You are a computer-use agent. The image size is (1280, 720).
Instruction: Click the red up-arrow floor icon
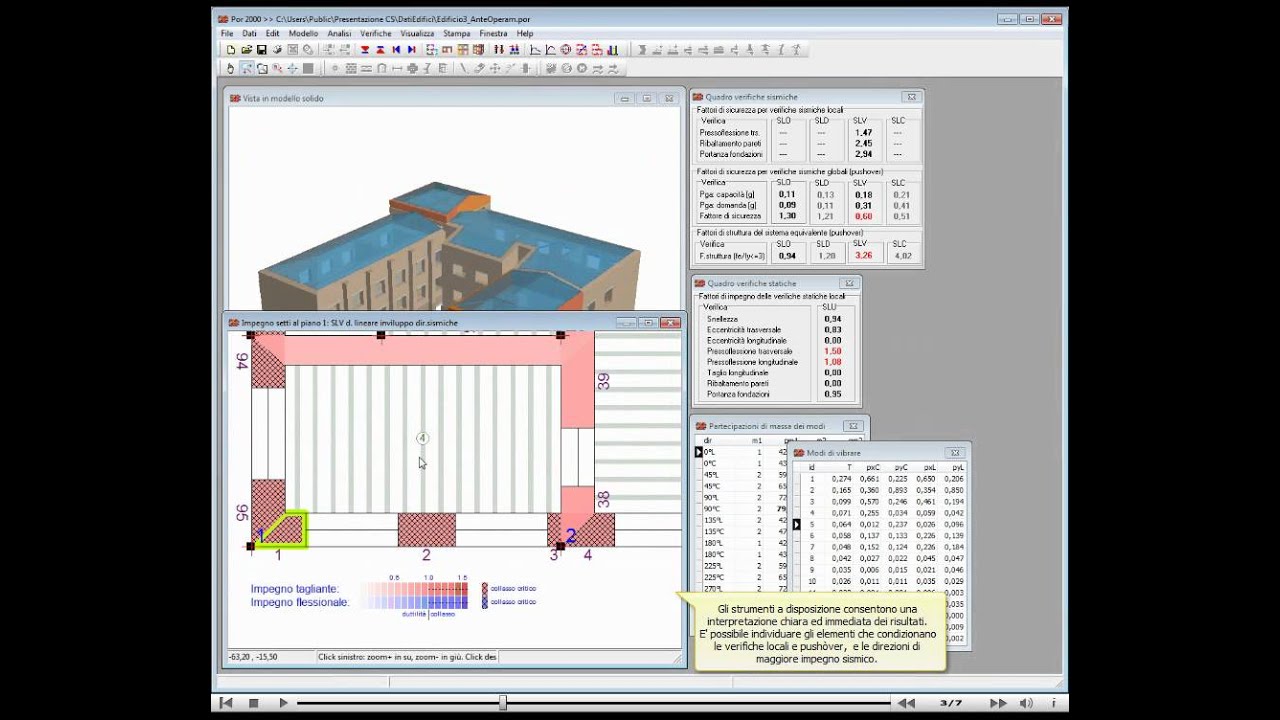point(380,50)
